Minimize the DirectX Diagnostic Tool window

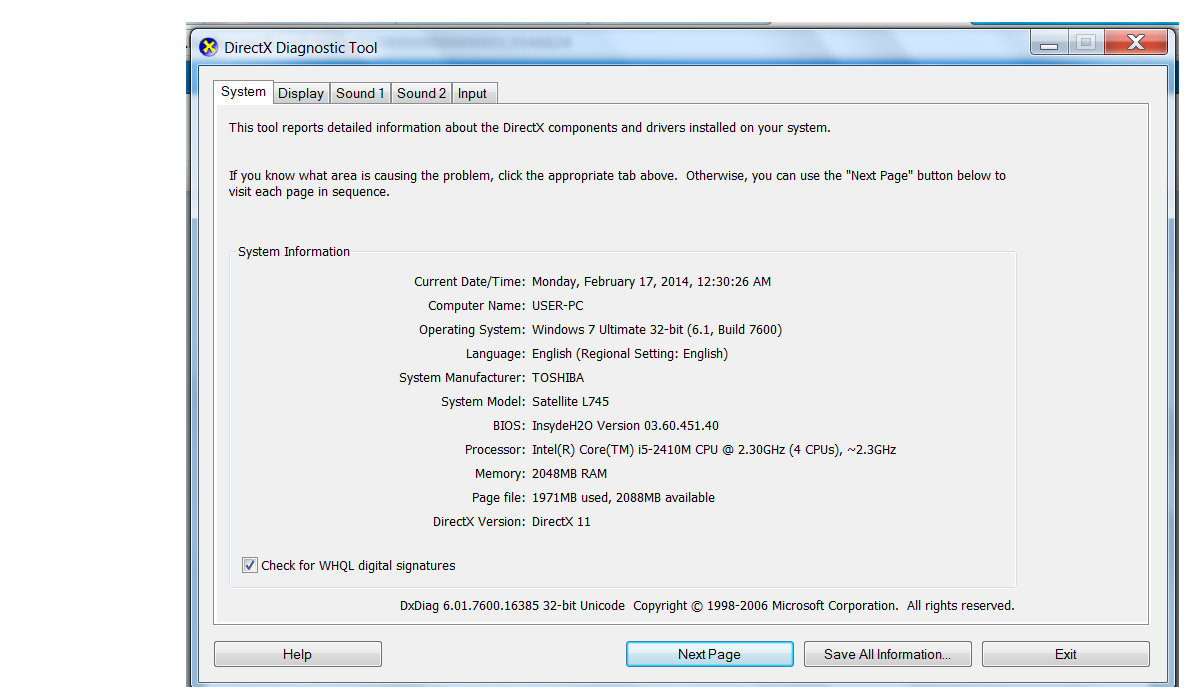point(1049,42)
